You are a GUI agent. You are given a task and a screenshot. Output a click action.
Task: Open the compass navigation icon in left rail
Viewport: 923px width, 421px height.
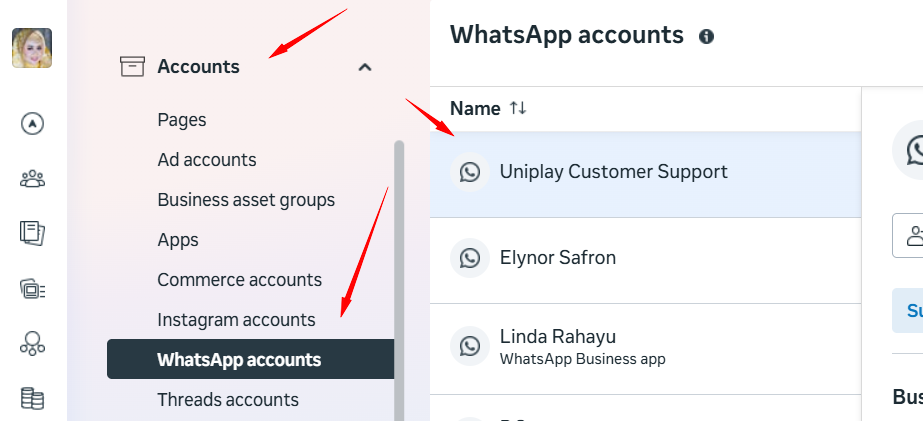32,124
